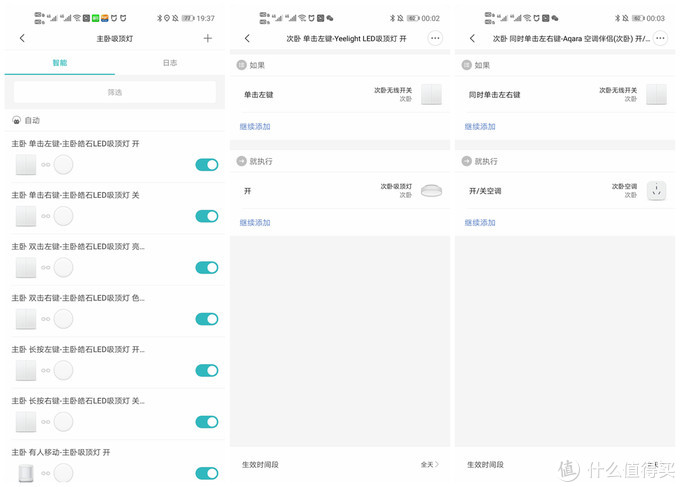The image size is (680, 487).
Task: Switch to the 智能 tab
Action: click(x=60, y=63)
